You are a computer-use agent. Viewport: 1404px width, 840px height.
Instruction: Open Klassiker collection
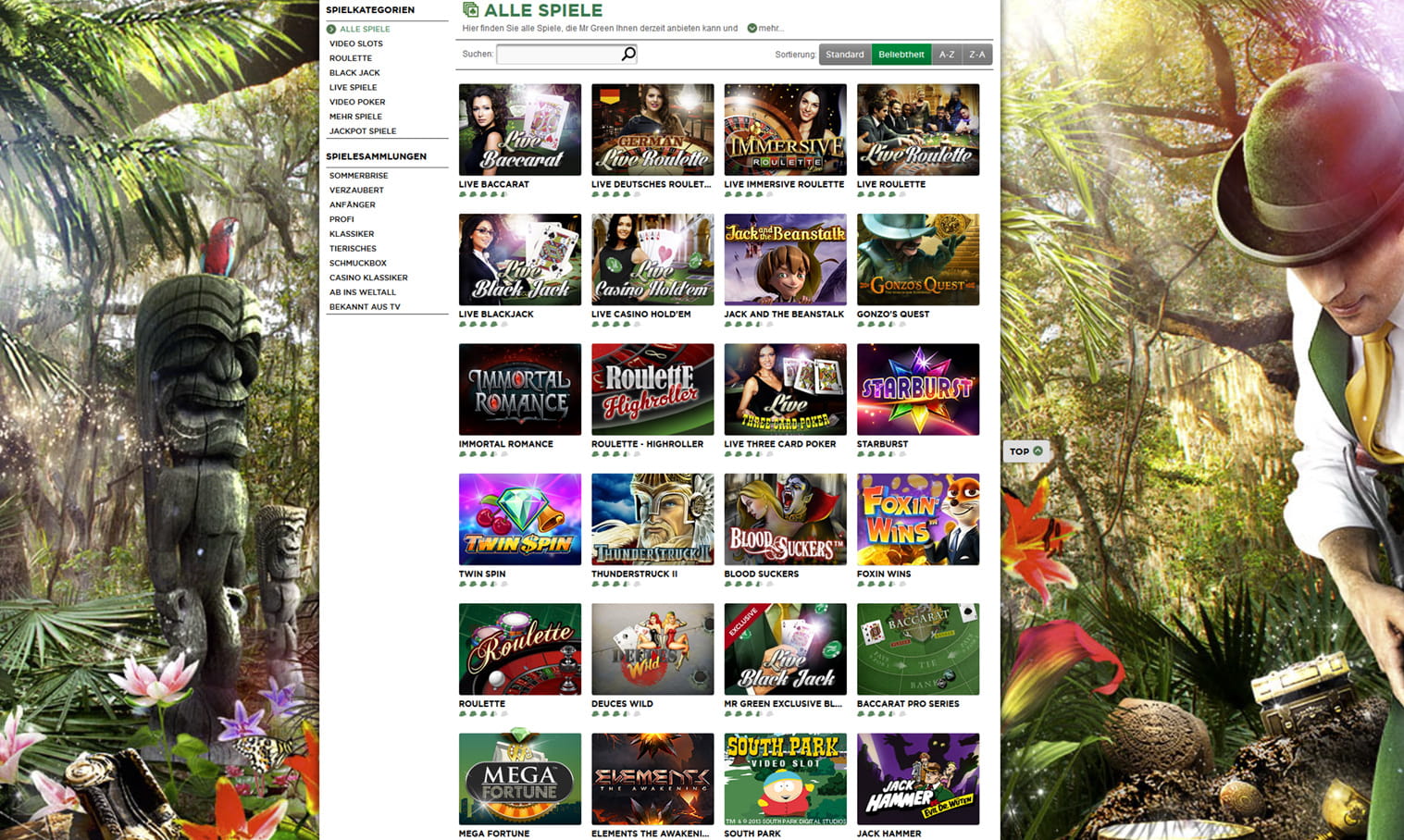pos(352,234)
